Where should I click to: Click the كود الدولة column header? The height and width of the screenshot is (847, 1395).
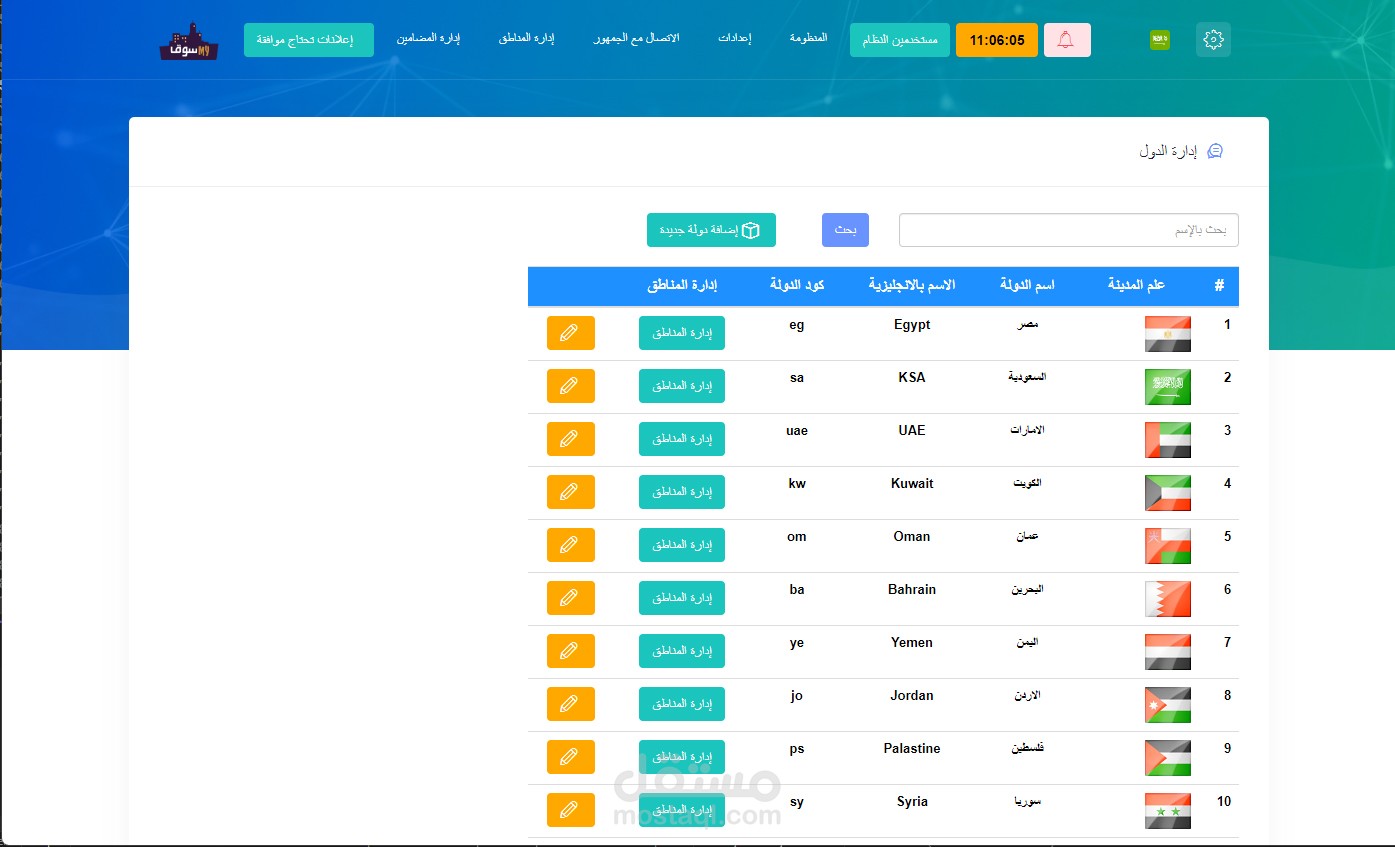797,286
